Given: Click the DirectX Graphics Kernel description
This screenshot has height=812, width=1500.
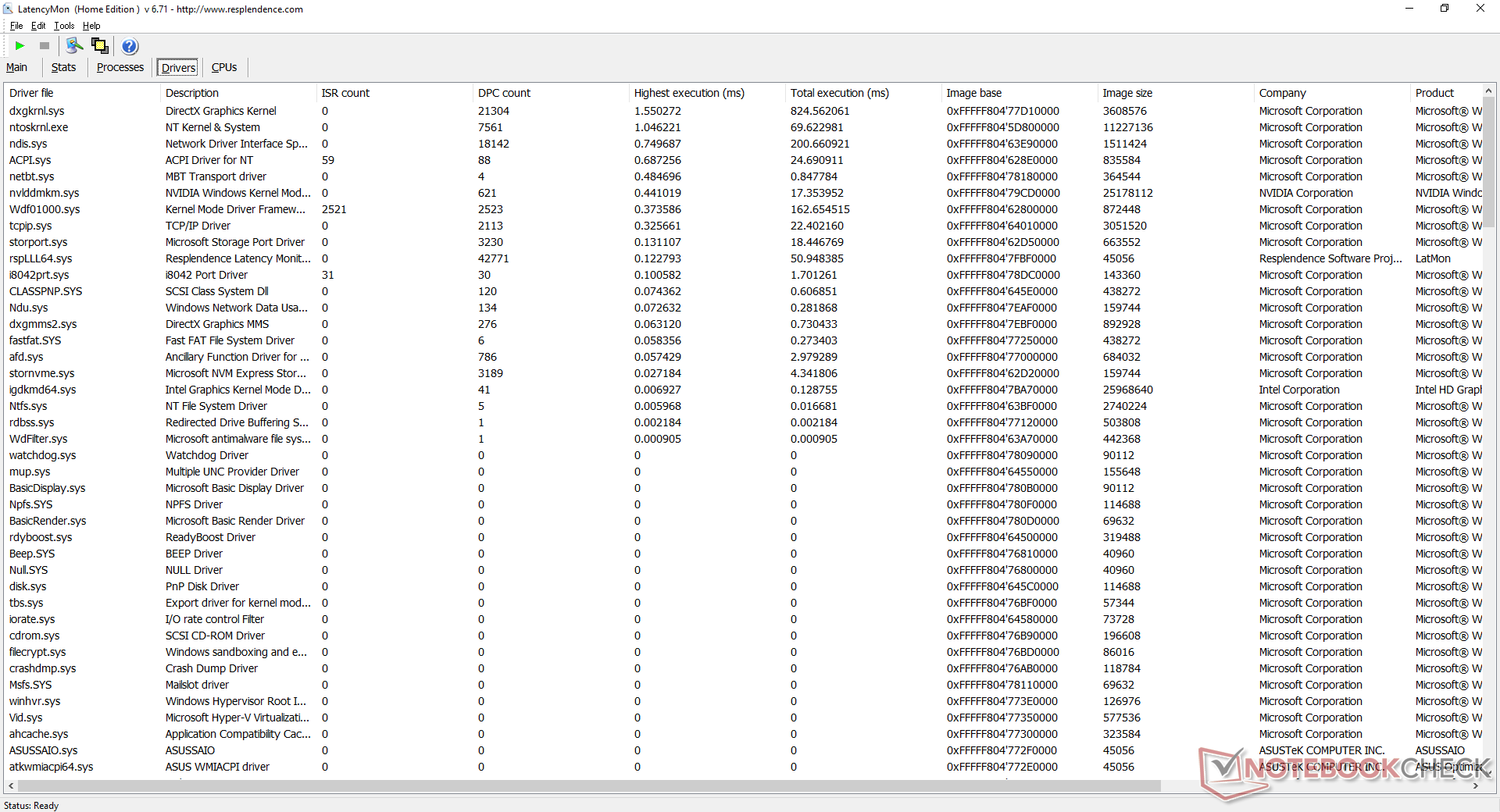Looking at the screenshot, I should [x=221, y=111].
